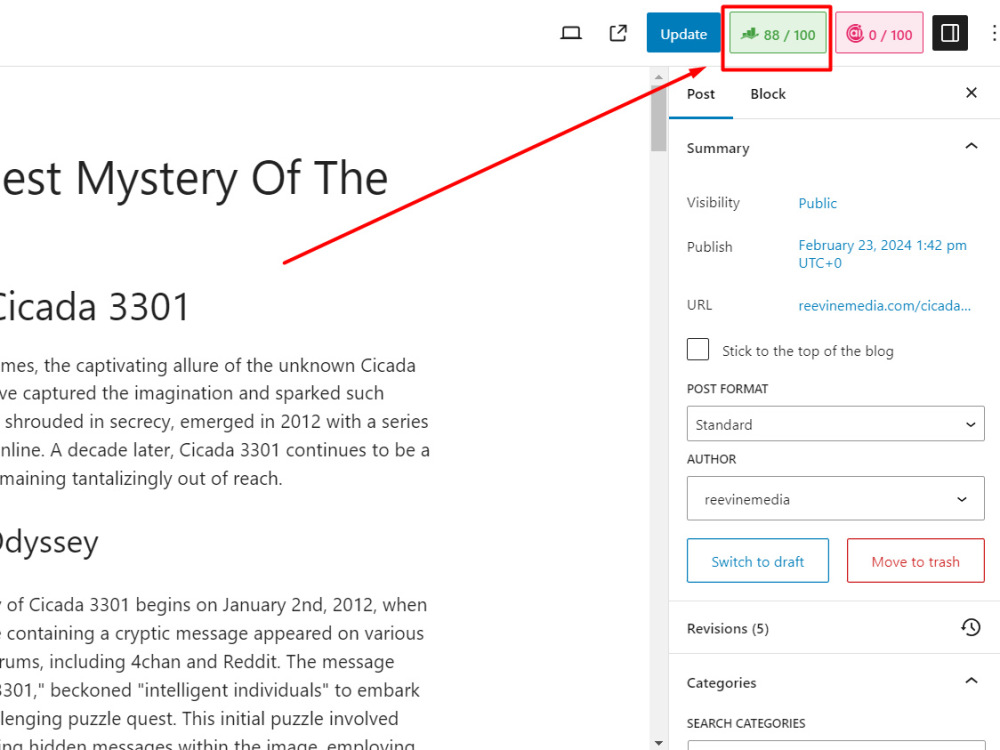Open the Rank Math SEO score 88/100

(x=777, y=34)
